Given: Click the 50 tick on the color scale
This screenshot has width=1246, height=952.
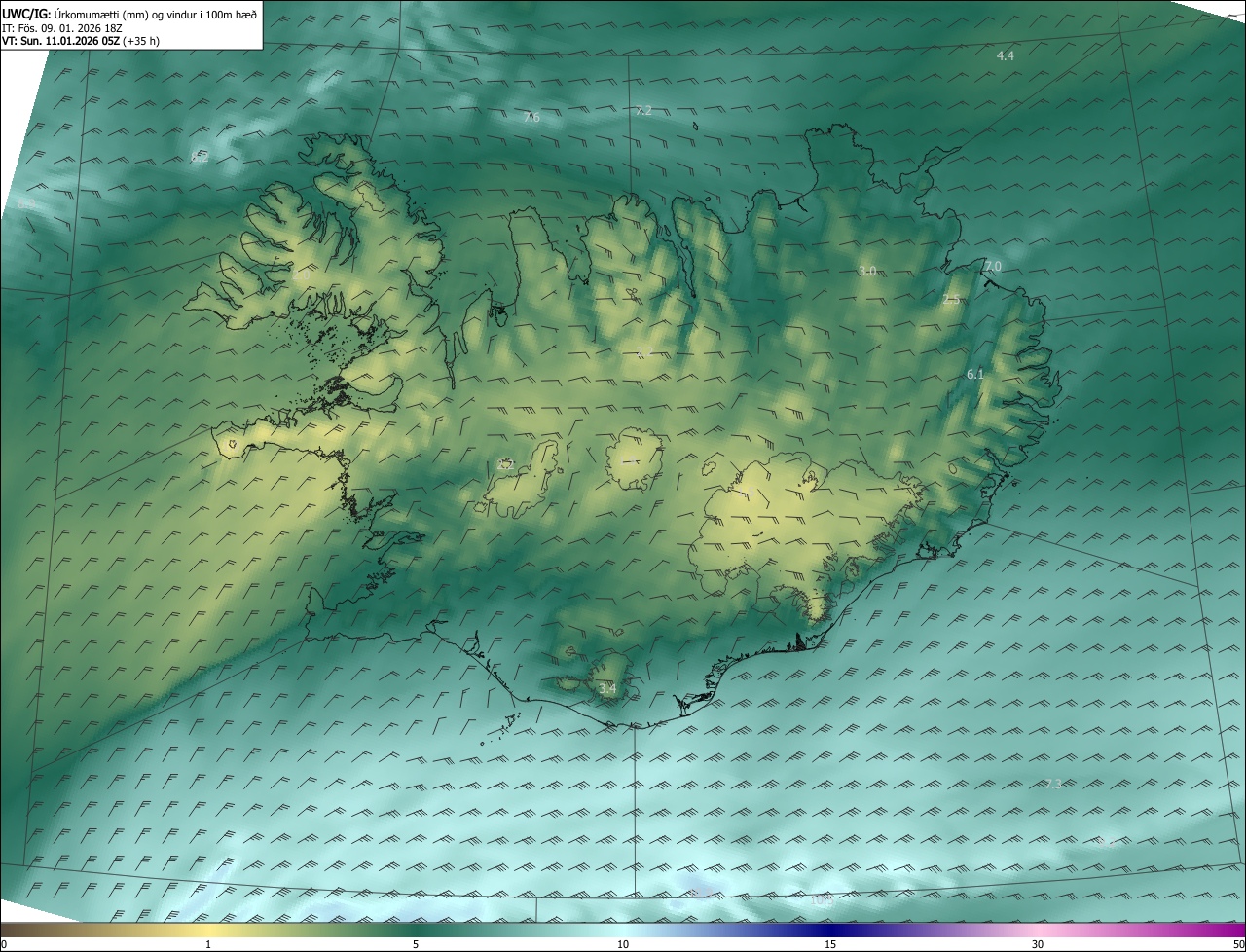Looking at the screenshot, I should pos(1238,944).
